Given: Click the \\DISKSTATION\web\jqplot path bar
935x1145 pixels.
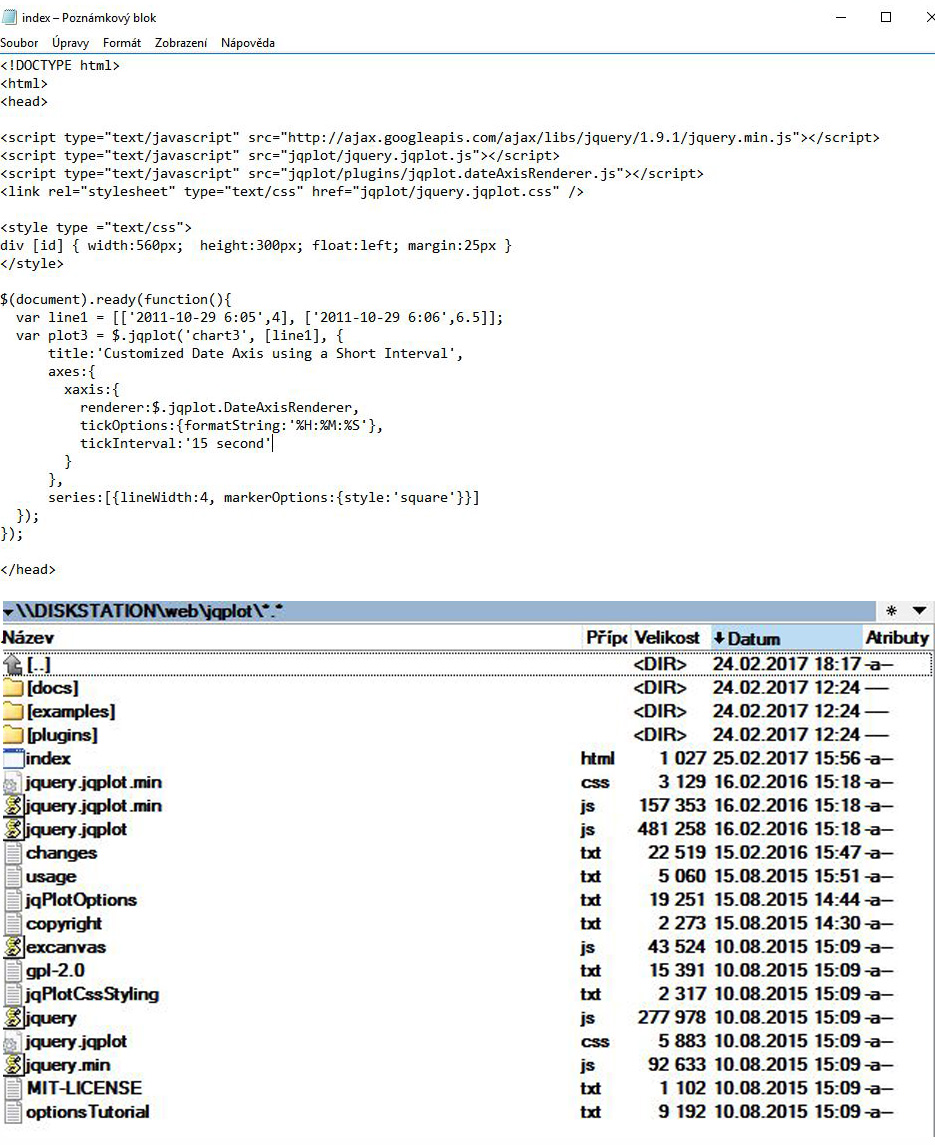Looking at the screenshot, I should [x=438, y=611].
